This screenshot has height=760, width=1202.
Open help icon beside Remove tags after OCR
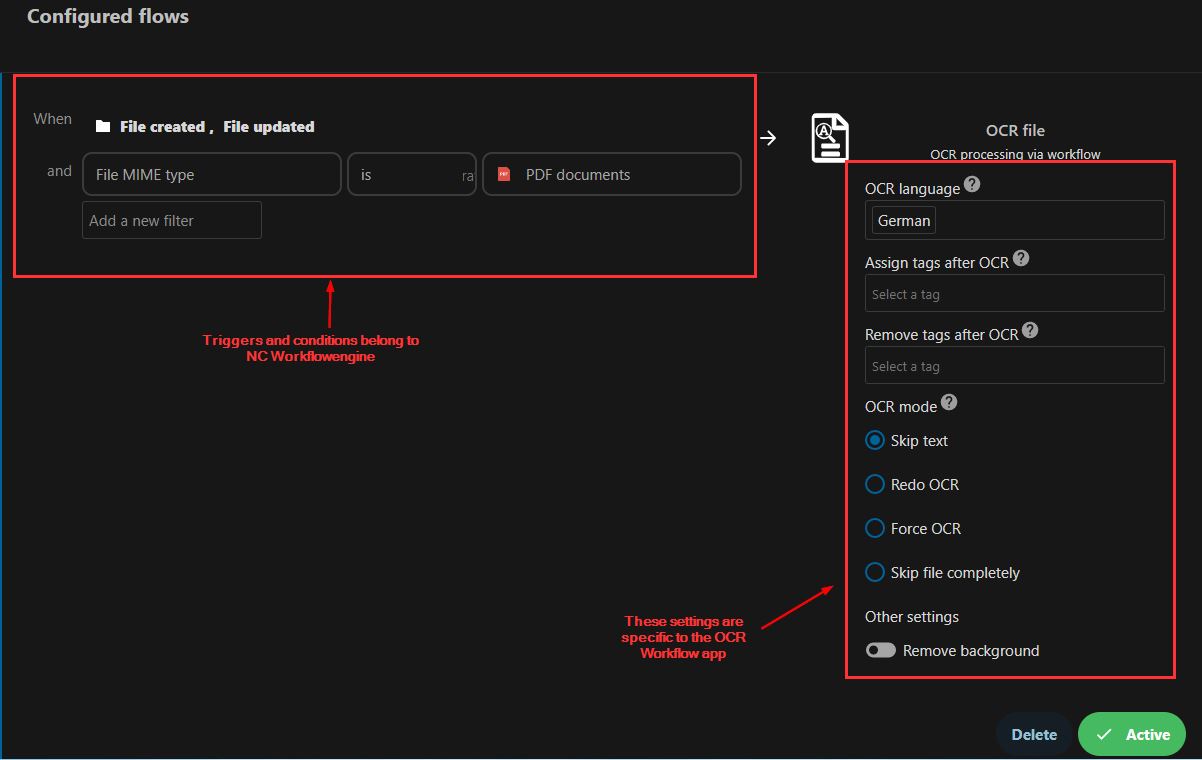1030,331
